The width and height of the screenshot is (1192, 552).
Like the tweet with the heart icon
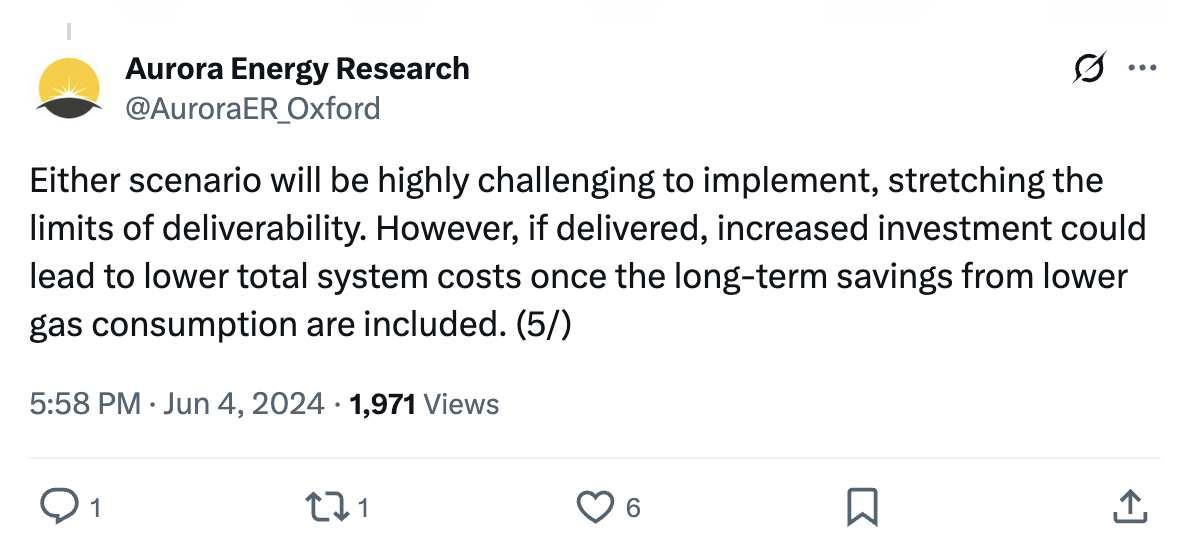(597, 507)
